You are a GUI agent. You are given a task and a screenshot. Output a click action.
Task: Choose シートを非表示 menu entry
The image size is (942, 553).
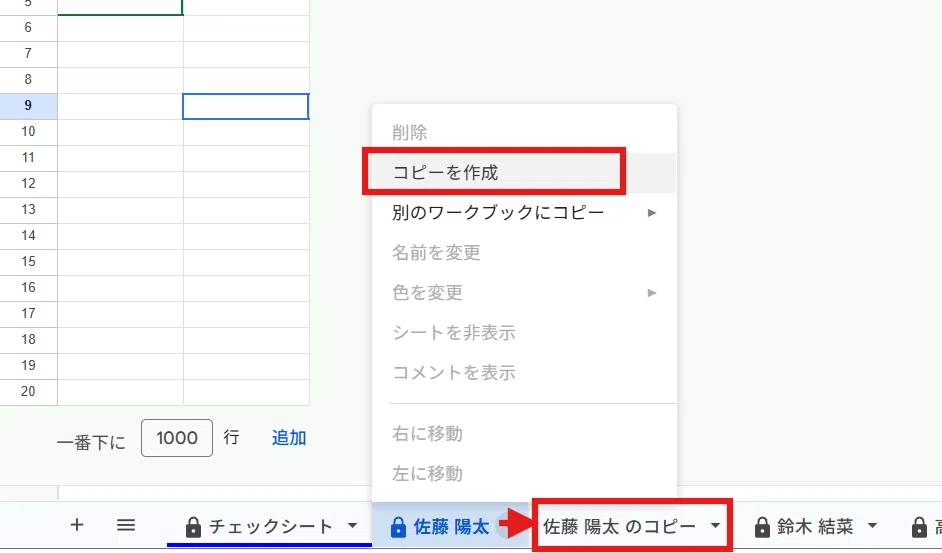coord(524,332)
